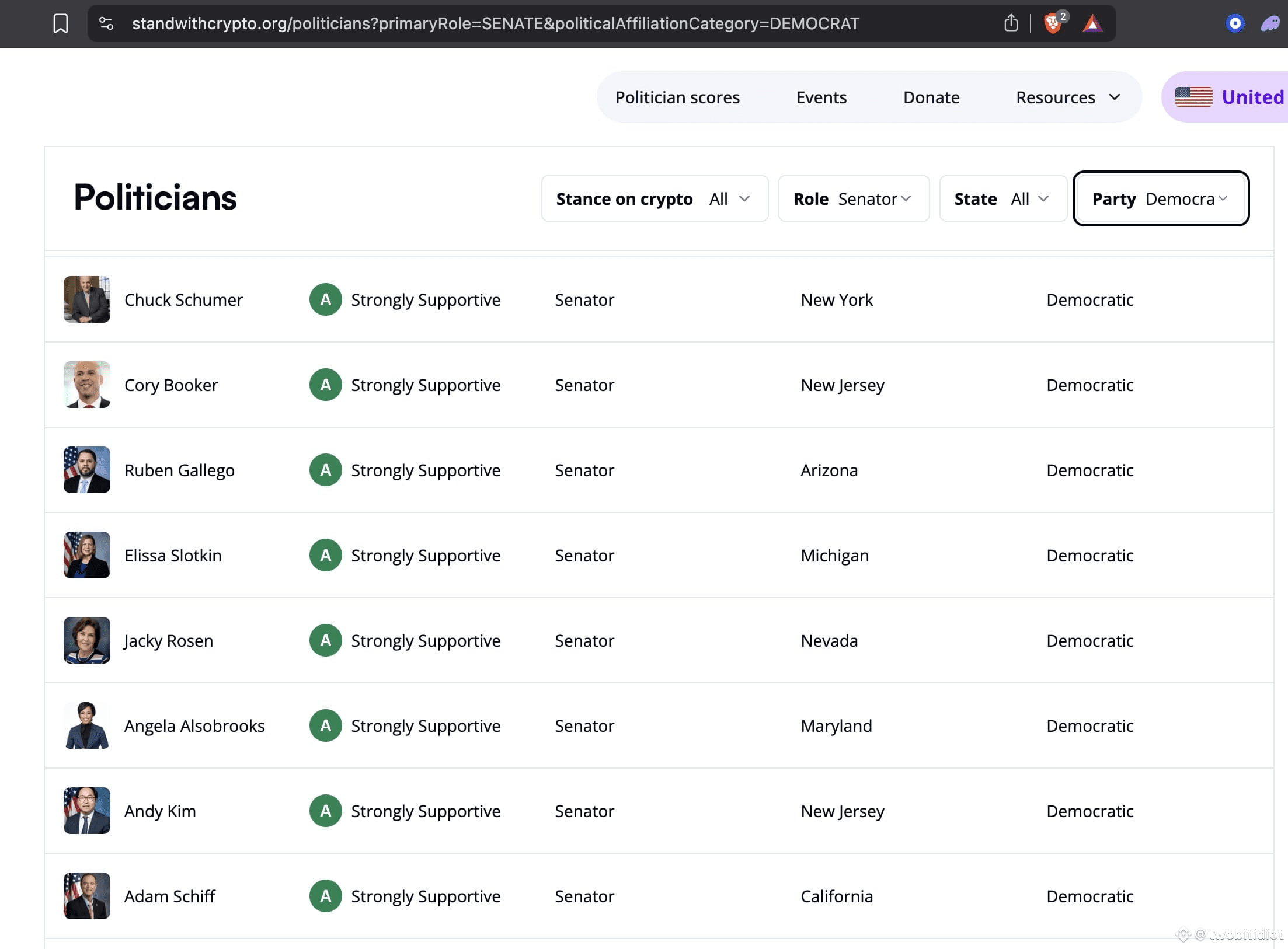Expand the Resources menu
The width and height of the screenshot is (1288, 949).
point(1068,97)
